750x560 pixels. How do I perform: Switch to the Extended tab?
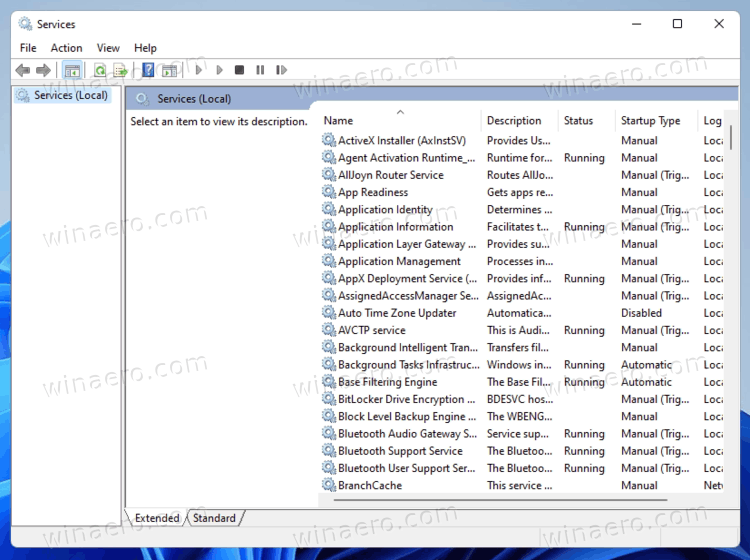tap(156, 518)
